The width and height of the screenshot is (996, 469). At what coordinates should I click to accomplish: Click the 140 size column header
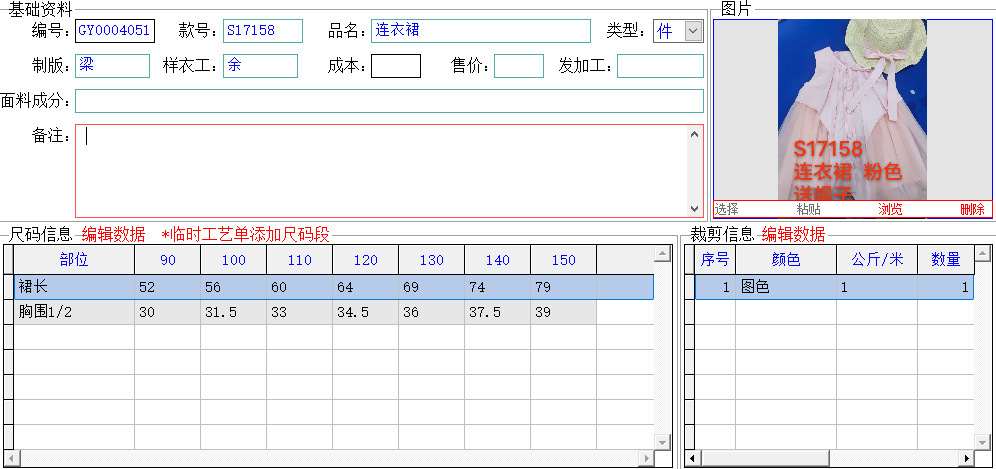498,260
